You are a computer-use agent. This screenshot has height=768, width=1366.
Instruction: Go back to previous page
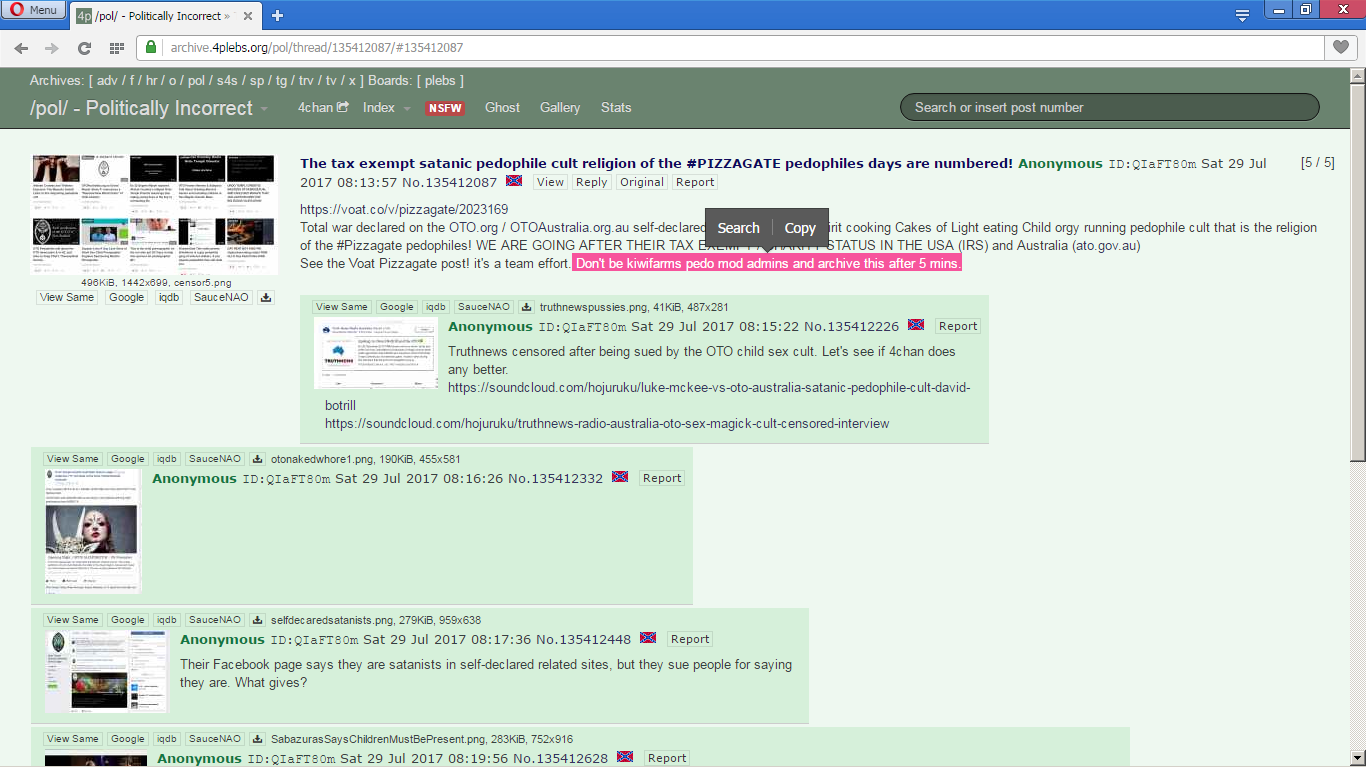21,47
